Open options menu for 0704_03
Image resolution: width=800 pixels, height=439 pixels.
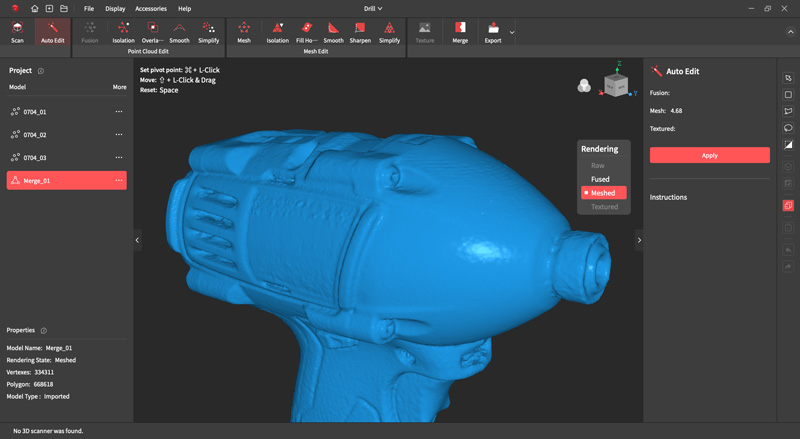point(119,157)
